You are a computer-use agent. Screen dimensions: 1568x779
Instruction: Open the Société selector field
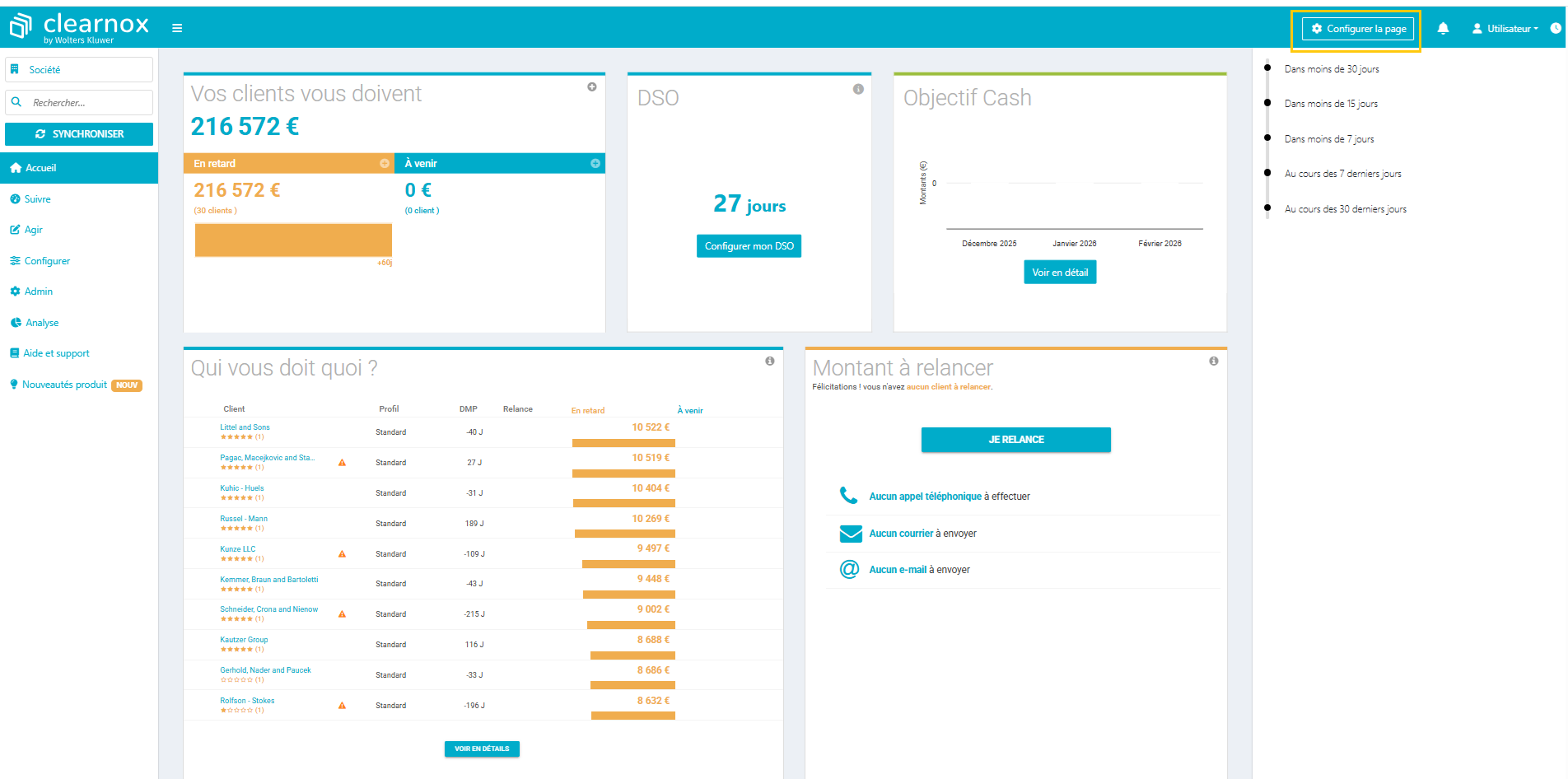point(79,70)
